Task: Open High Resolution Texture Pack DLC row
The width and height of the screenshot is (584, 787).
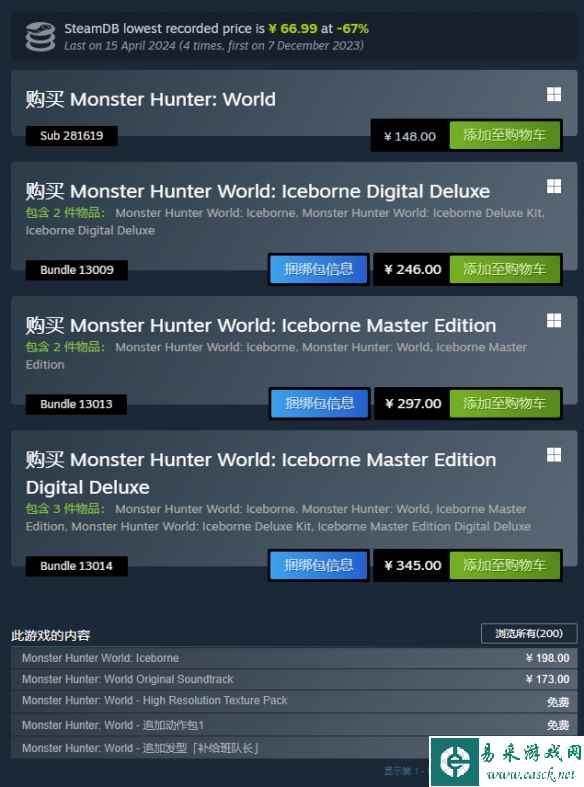Action: [295, 701]
